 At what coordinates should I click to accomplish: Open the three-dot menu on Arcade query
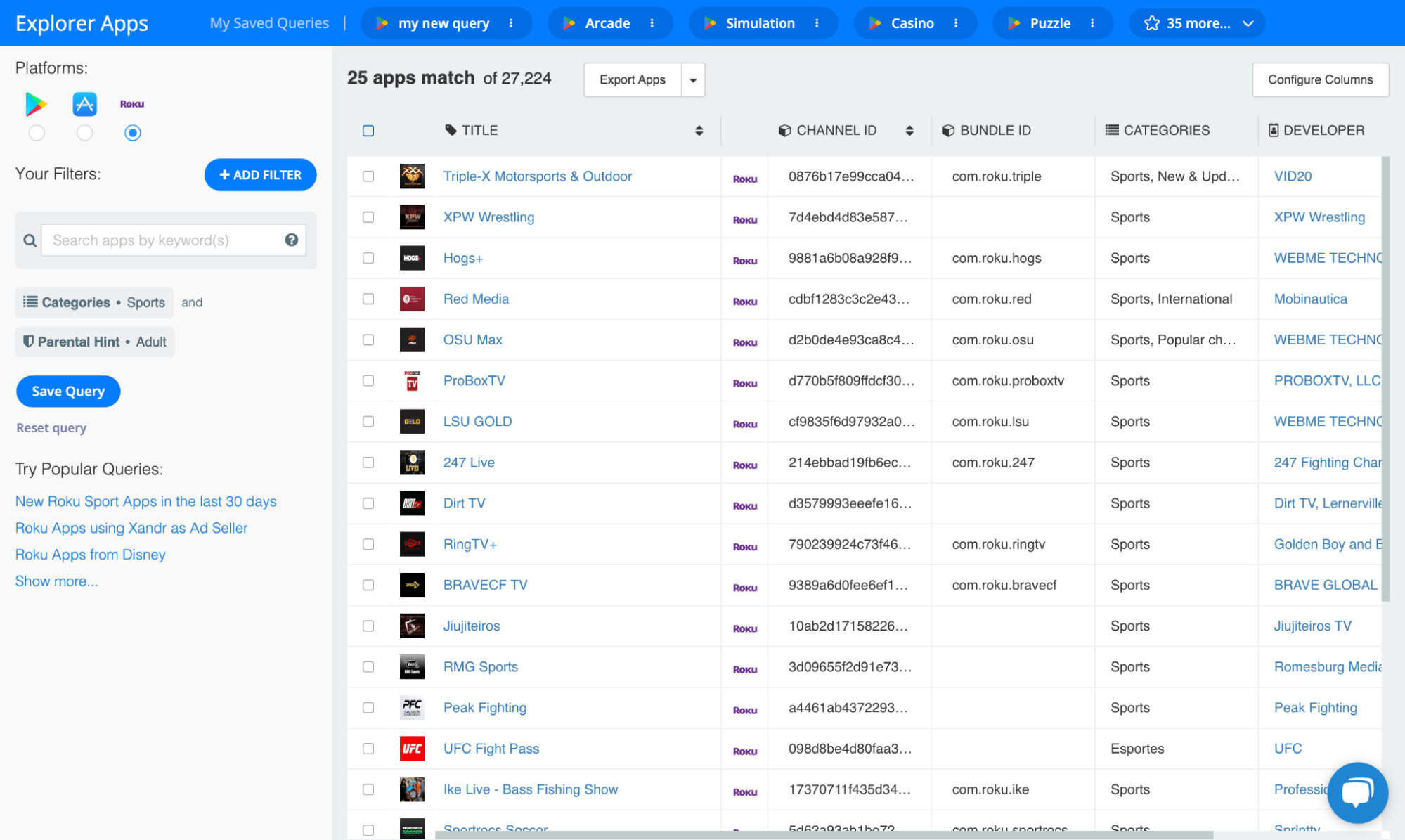click(x=652, y=23)
